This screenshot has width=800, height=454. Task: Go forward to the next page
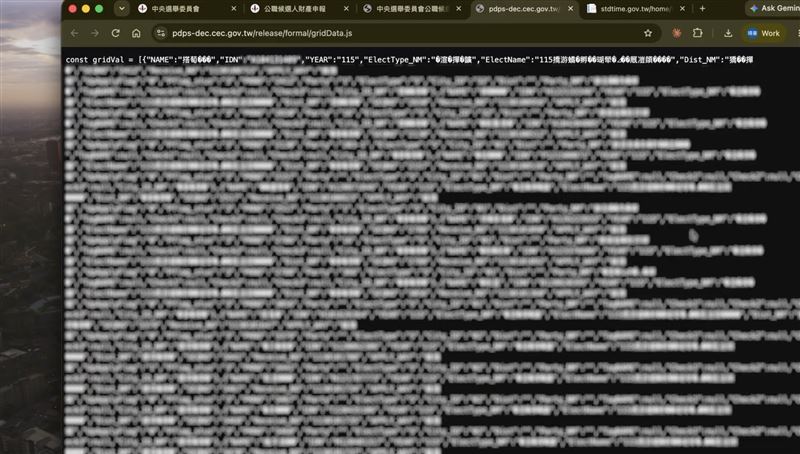(95, 33)
